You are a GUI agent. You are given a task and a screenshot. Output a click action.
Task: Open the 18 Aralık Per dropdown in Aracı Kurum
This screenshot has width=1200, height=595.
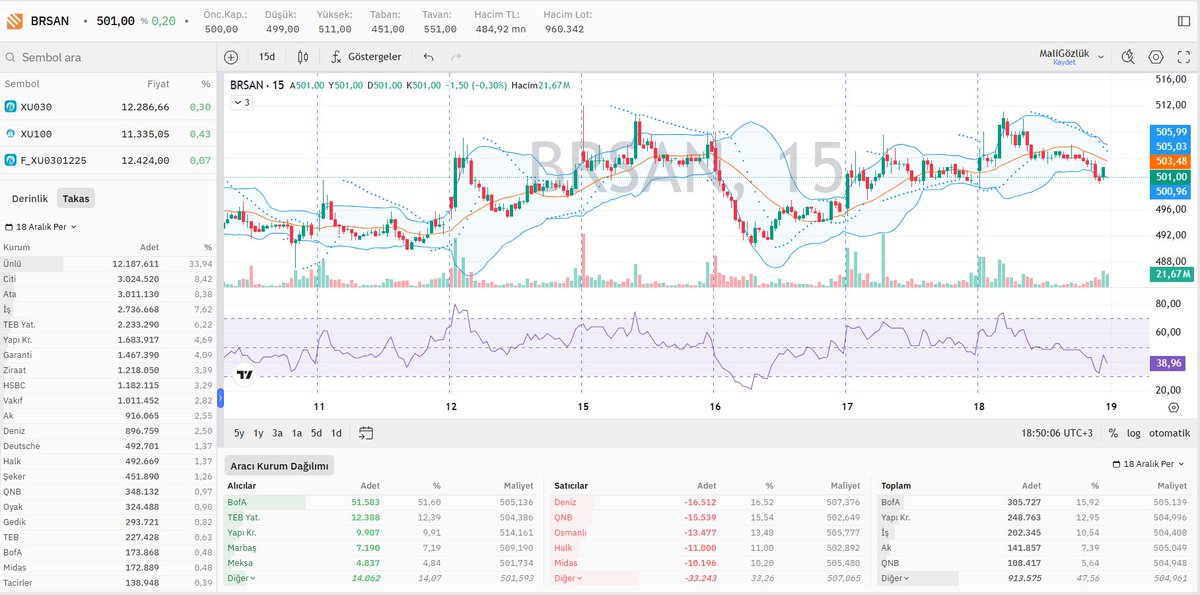(1150, 465)
